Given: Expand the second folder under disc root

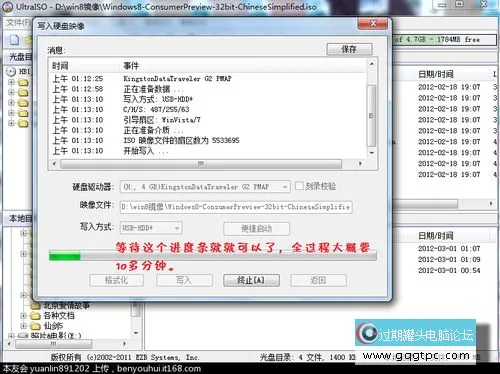Looking at the screenshot, I should point(11,92).
